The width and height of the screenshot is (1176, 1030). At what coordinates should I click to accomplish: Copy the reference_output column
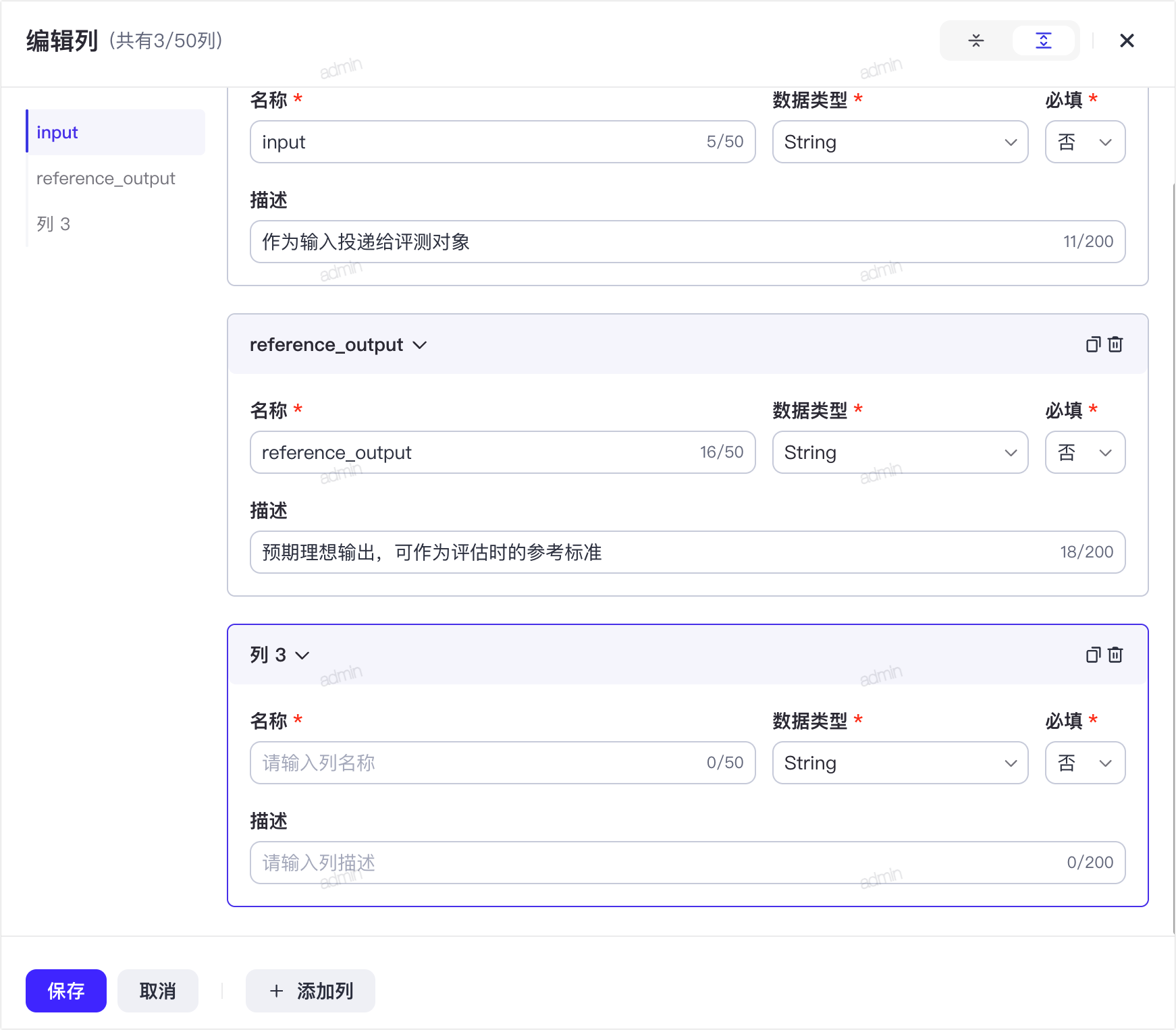click(x=1093, y=345)
